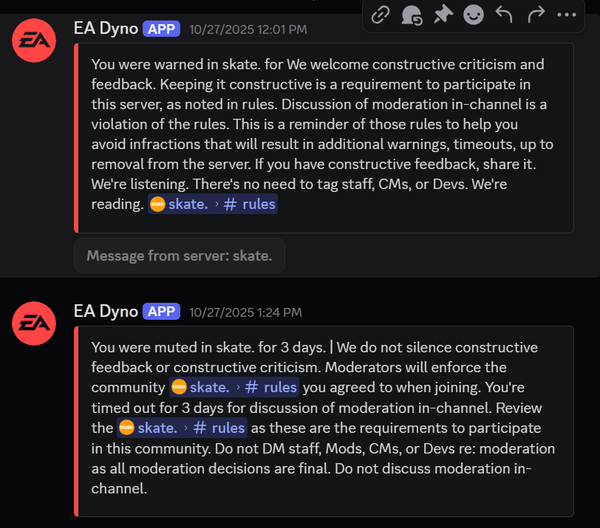
Task: Click the EA Dyno username on second message
Action: [105, 309]
